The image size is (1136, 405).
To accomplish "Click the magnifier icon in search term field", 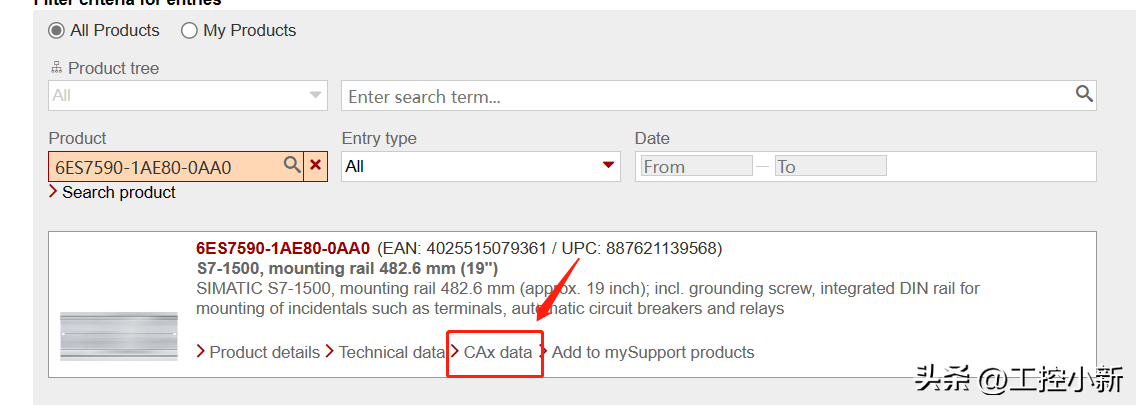I will (x=1084, y=94).
